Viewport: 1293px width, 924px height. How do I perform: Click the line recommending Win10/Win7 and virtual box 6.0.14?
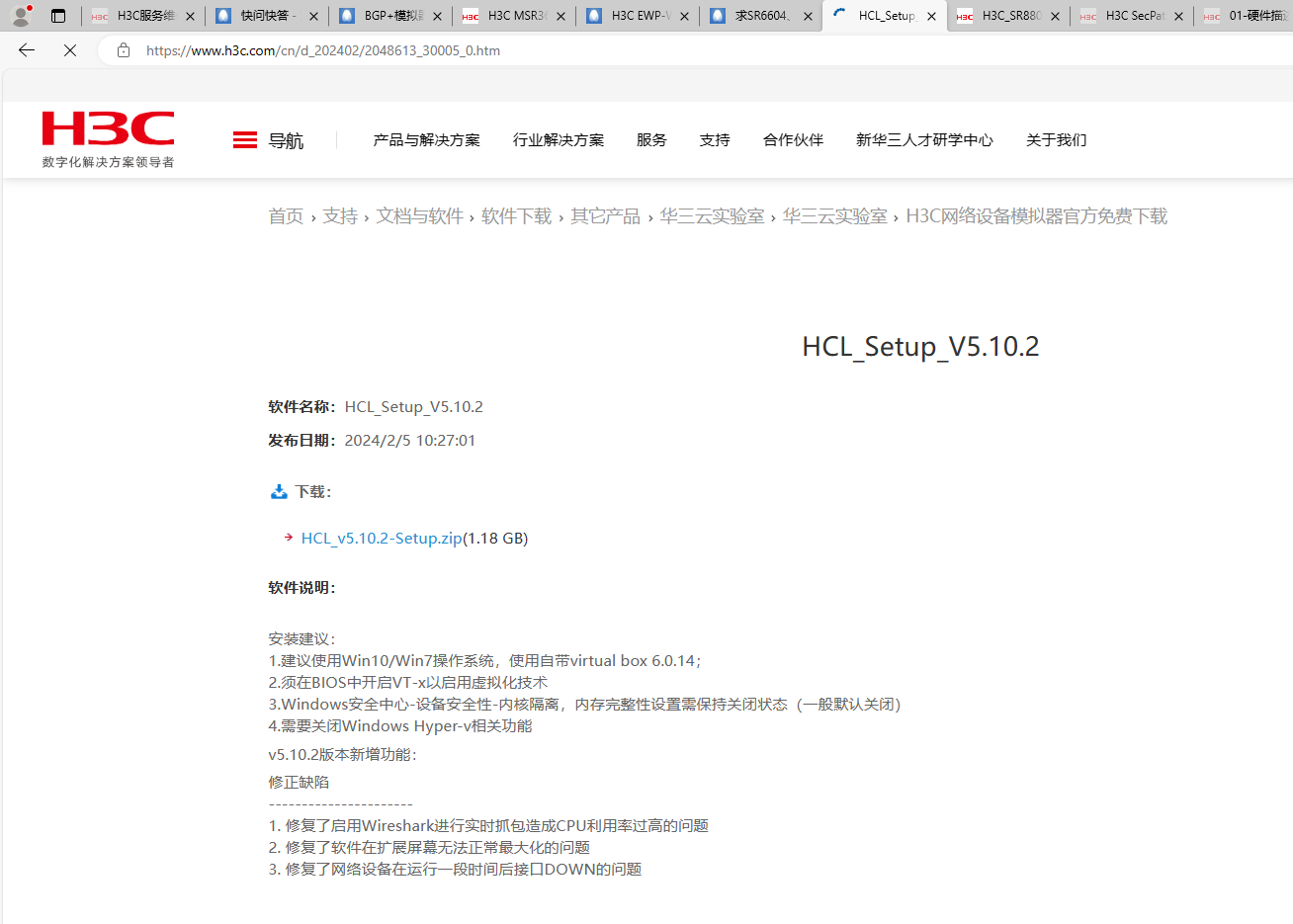click(x=485, y=661)
